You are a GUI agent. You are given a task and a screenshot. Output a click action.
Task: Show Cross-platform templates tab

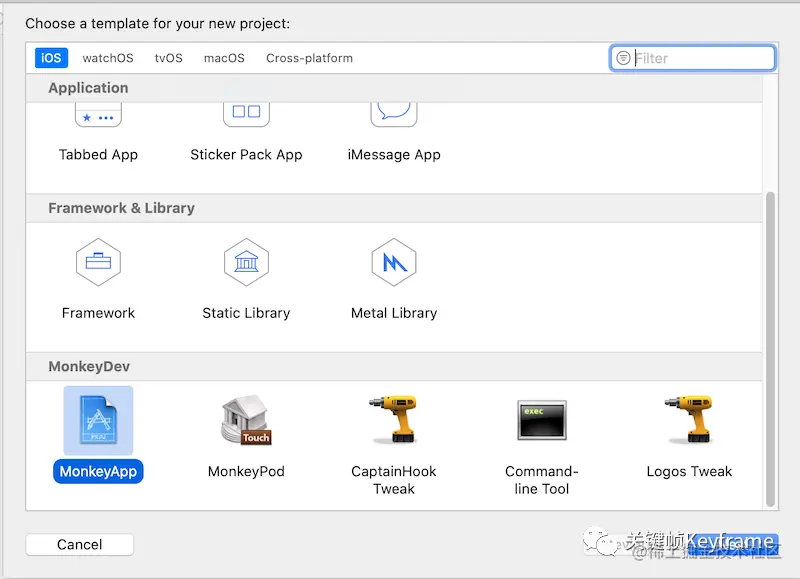tap(309, 58)
